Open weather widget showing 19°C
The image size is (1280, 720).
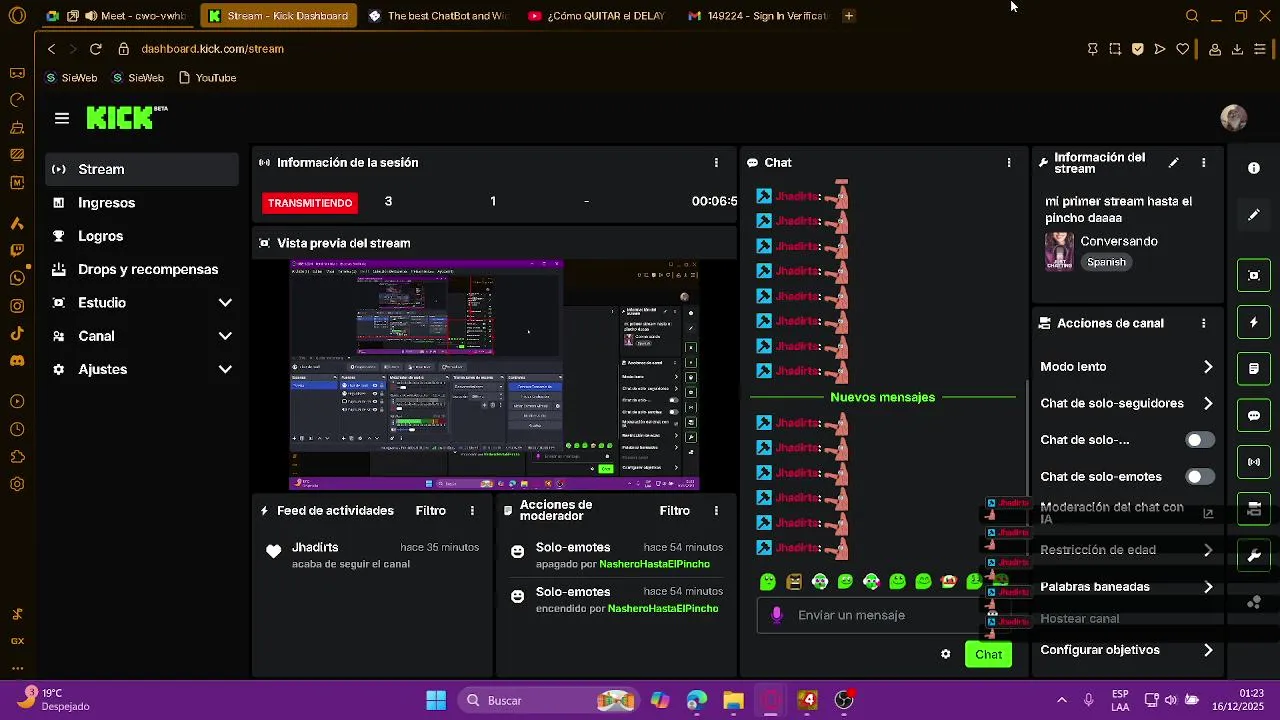(x=55, y=699)
